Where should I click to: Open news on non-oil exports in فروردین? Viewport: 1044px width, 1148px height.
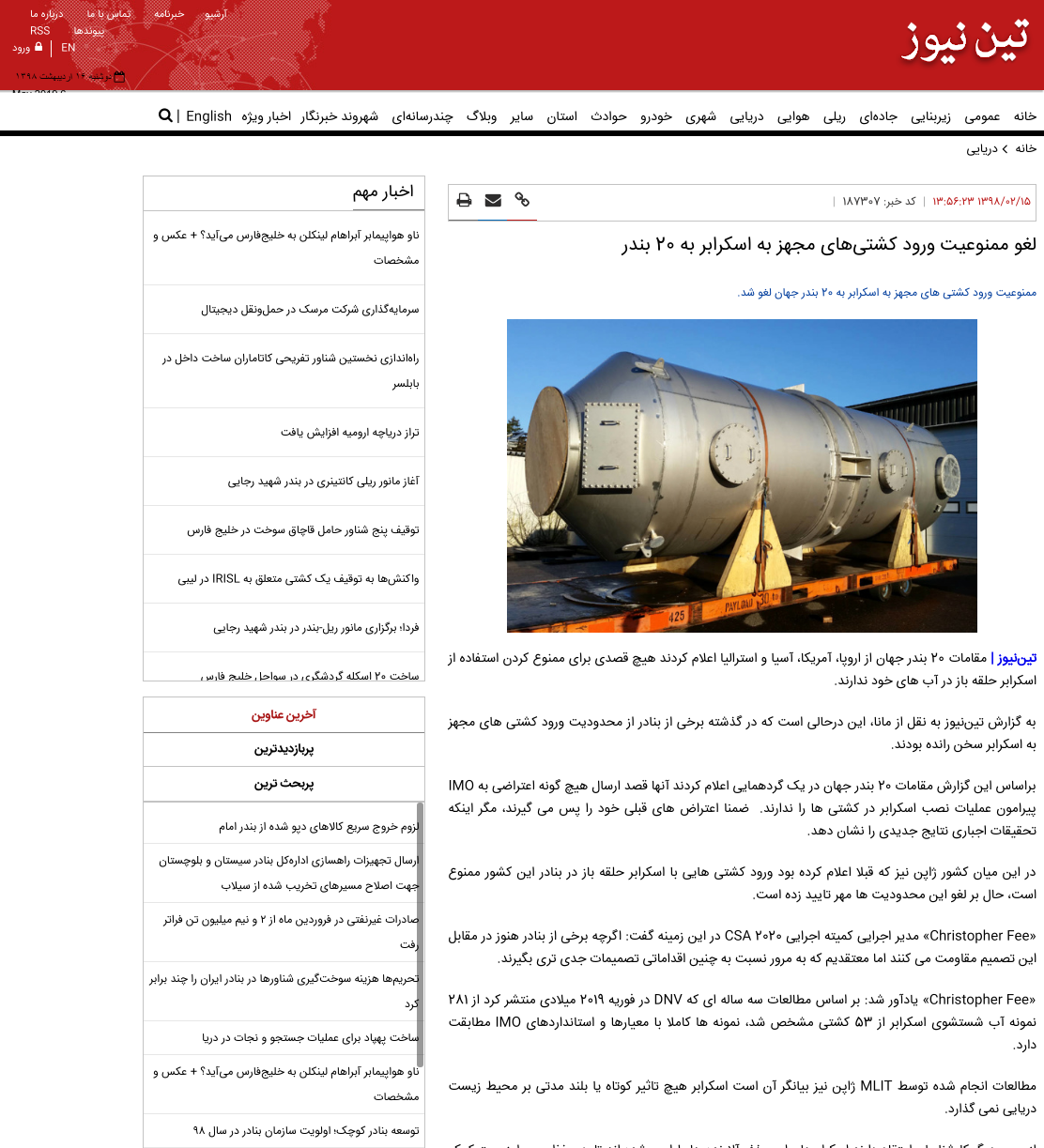(290, 932)
